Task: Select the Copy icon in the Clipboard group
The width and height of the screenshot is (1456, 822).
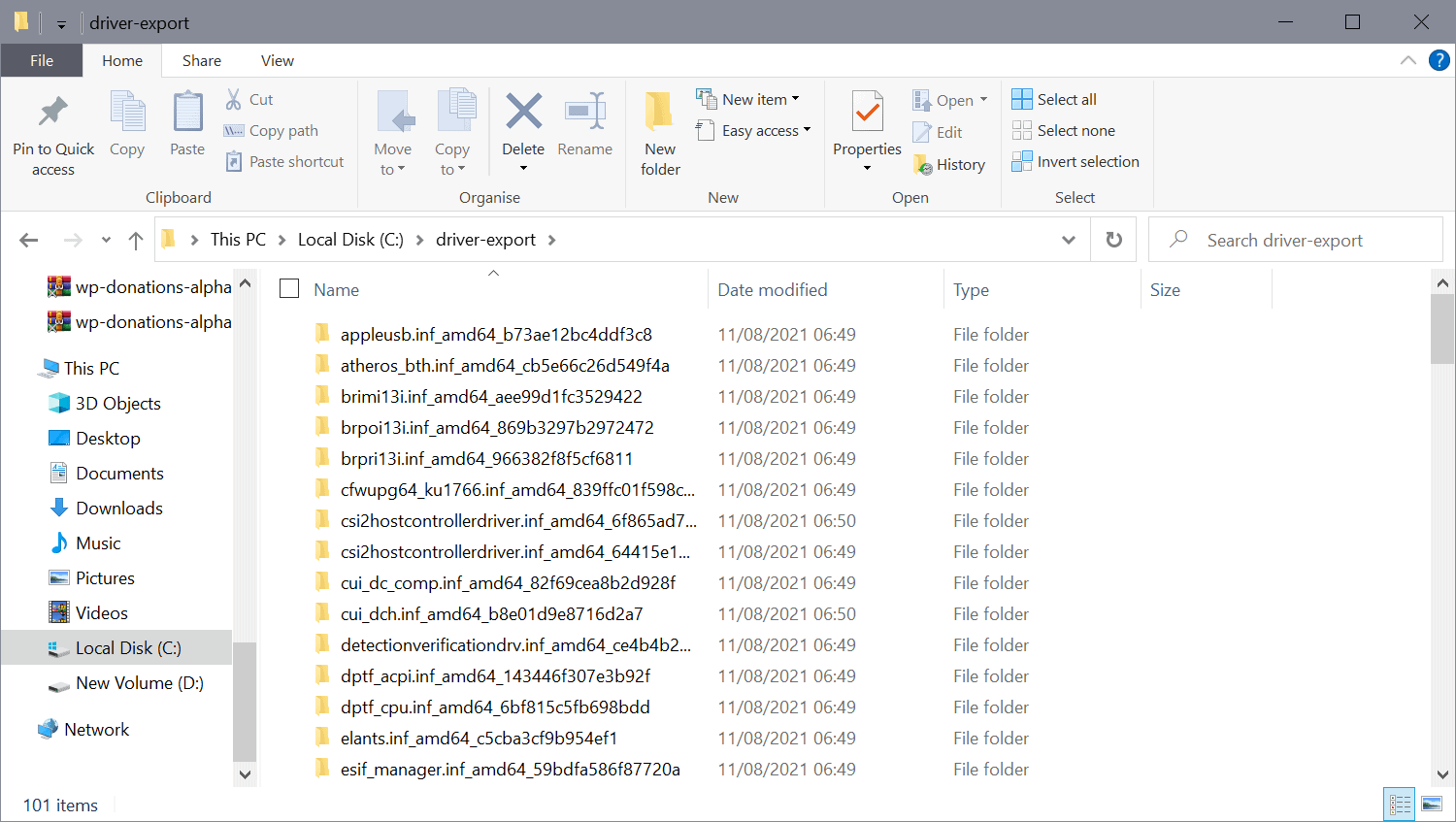Action: pos(127,121)
